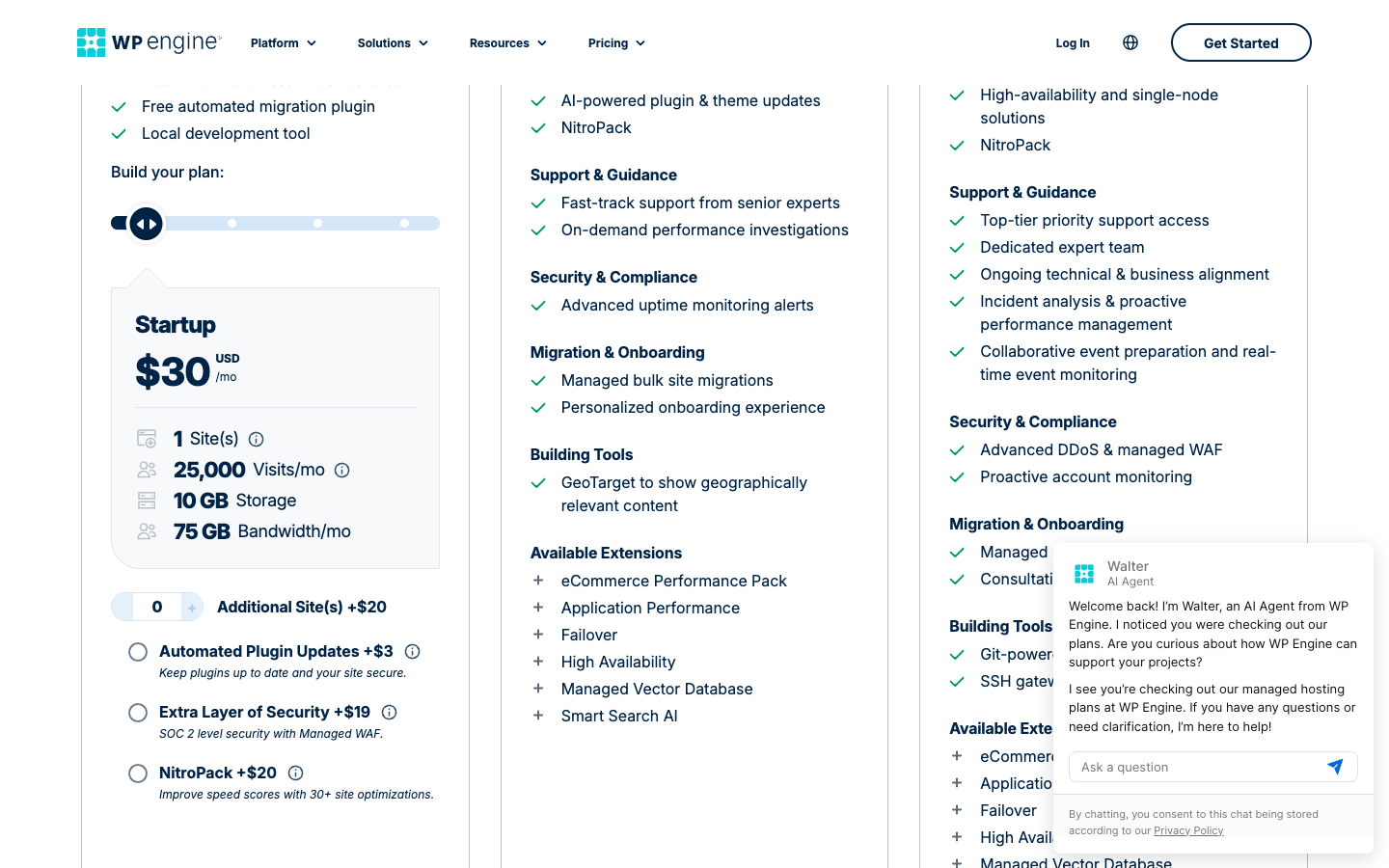Click Additional Site(s) +$20 label
The image size is (1389, 868).
(x=302, y=607)
